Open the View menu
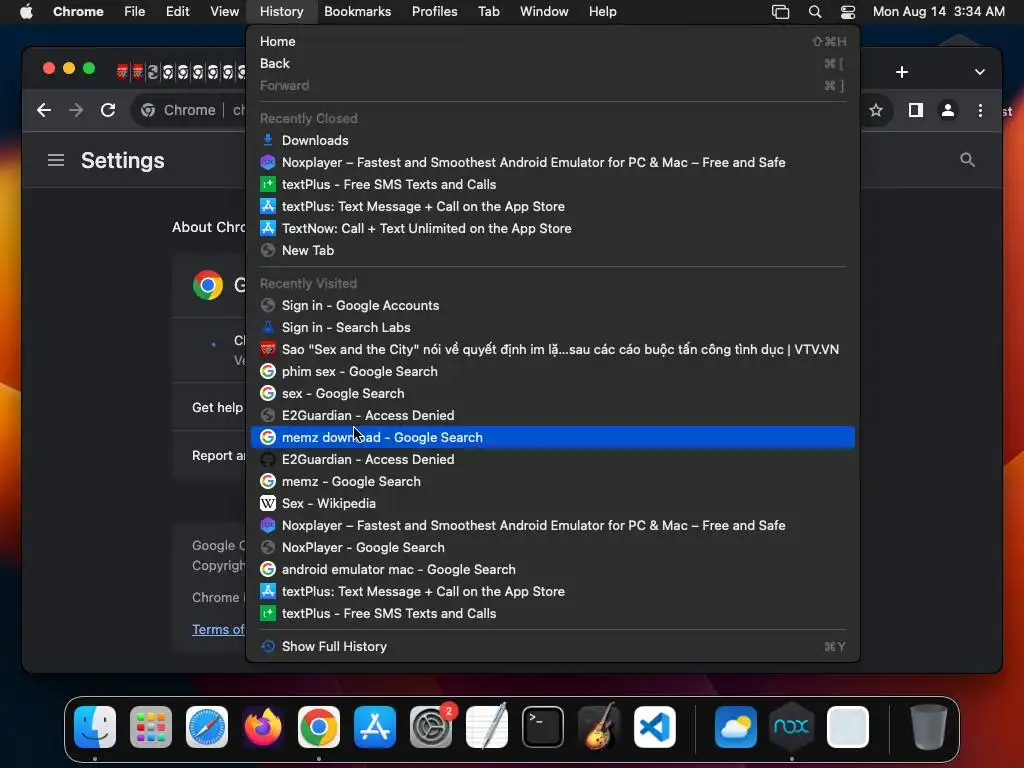1024x768 pixels. (224, 12)
